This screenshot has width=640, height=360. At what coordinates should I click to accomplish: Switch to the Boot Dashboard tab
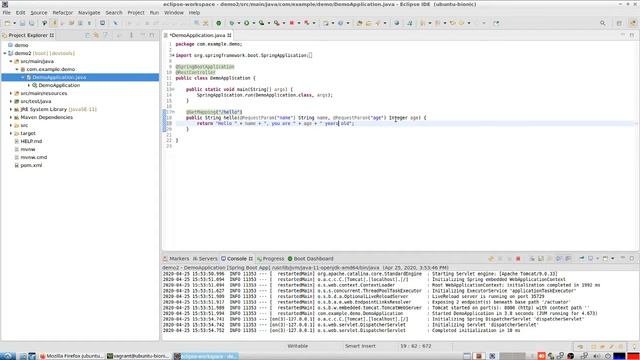[x=311, y=259]
